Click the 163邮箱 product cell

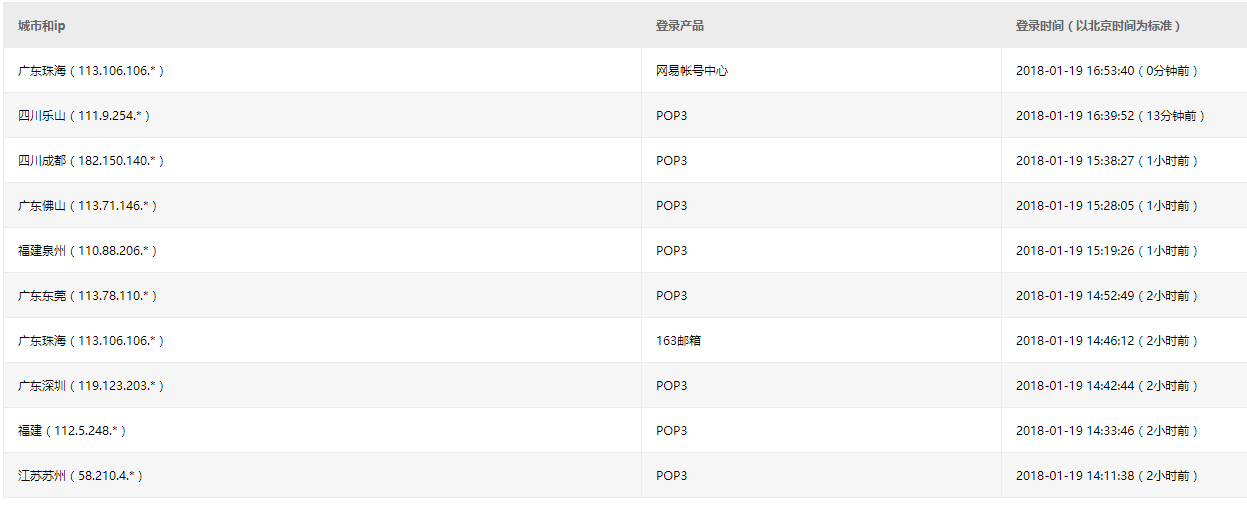(x=679, y=341)
